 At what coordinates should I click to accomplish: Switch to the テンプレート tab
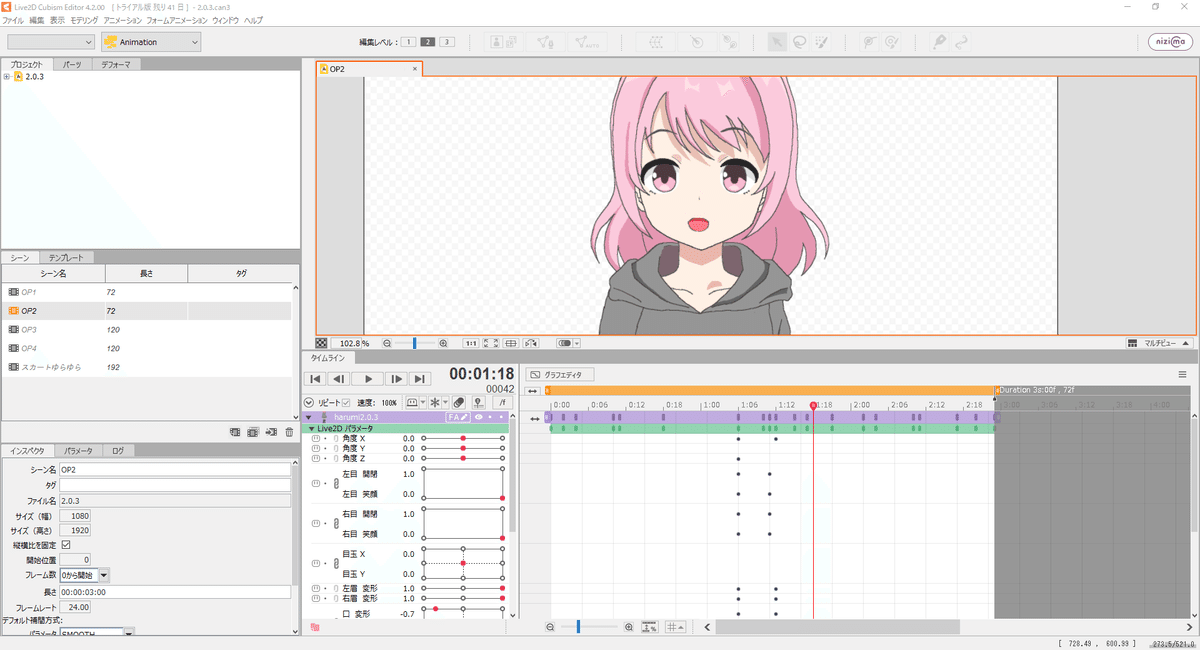[x=67, y=257]
